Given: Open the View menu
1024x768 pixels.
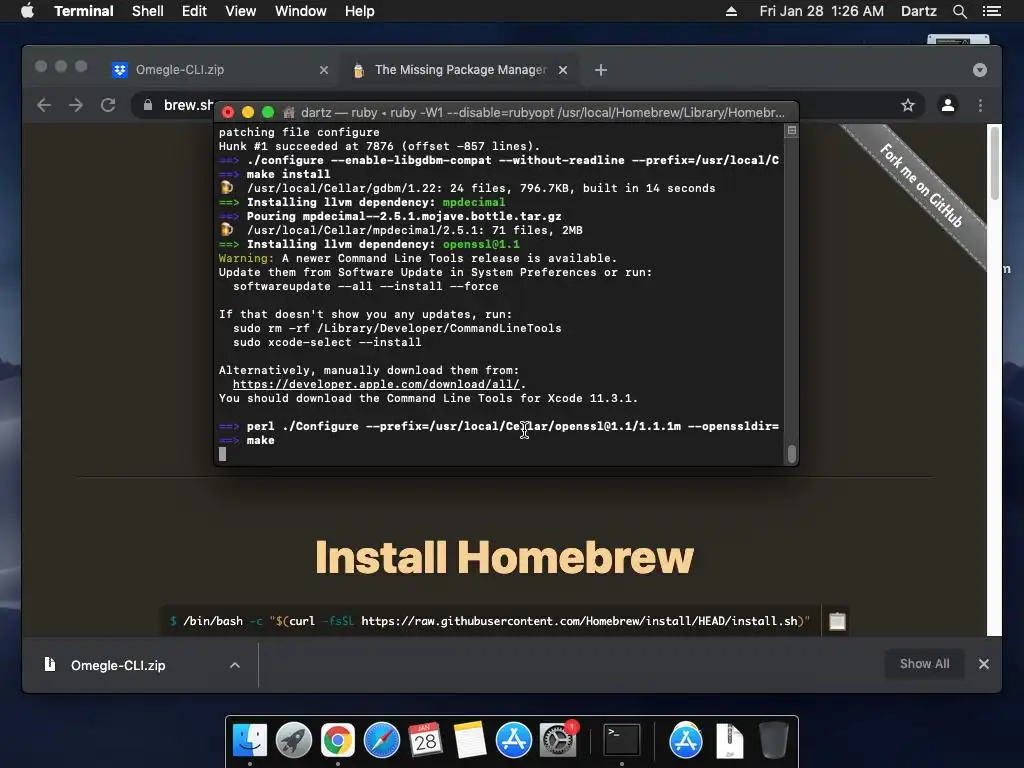Looking at the screenshot, I should point(240,11).
